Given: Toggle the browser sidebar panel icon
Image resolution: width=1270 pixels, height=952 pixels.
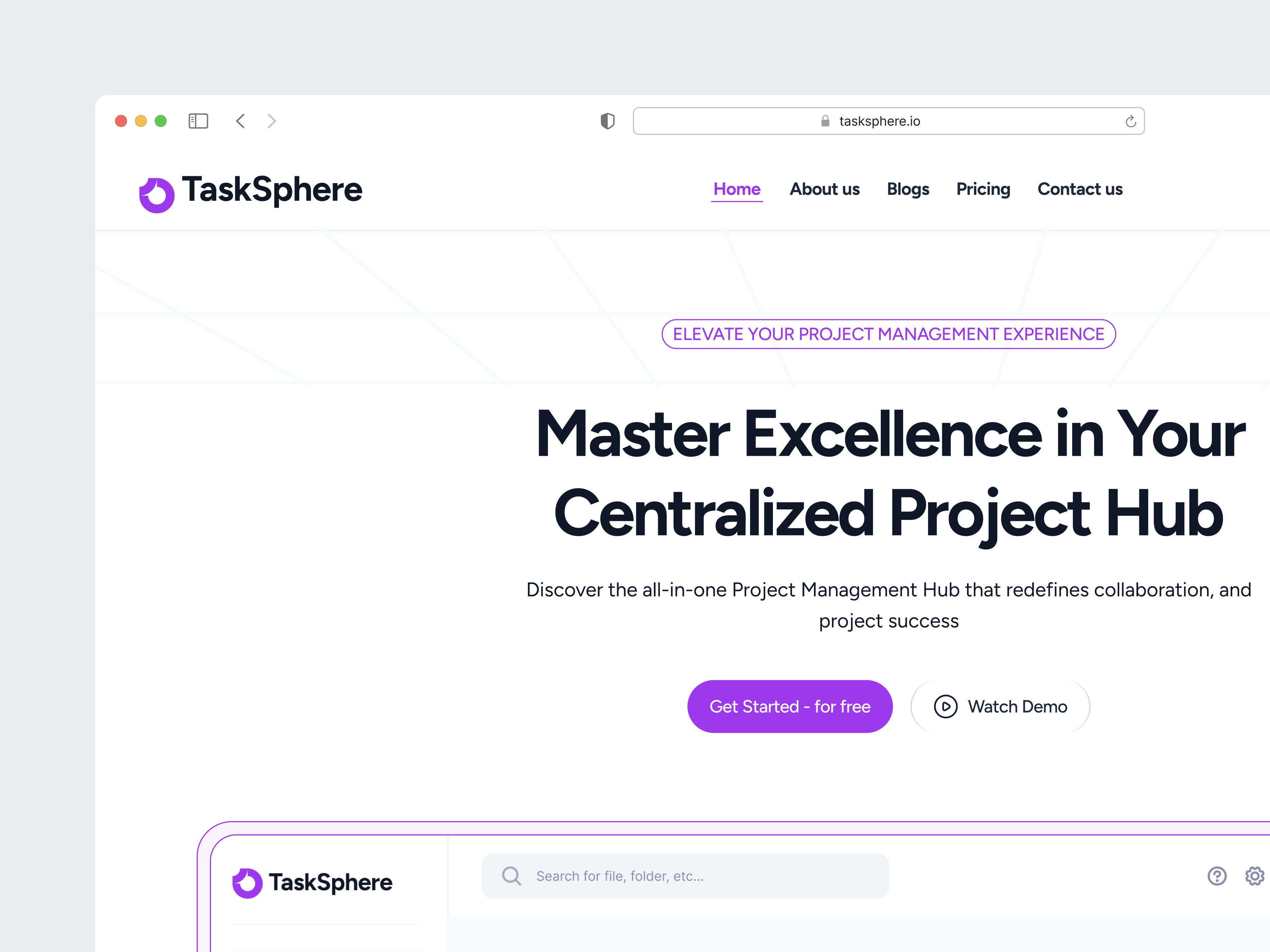Looking at the screenshot, I should (x=198, y=121).
